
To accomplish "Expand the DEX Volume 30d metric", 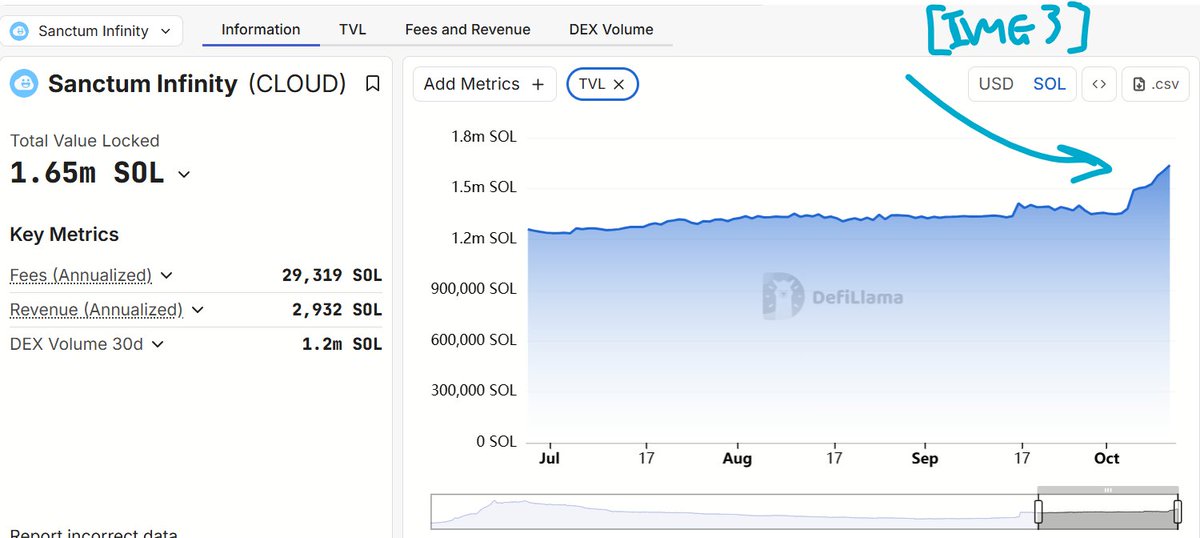I will point(157,344).
